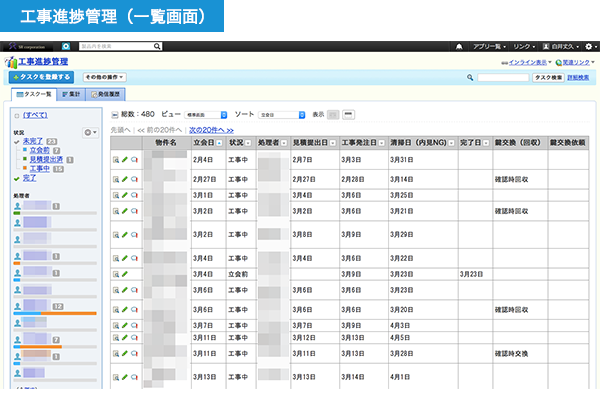Click the sort arrow on the 立会日 column
This screenshot has height=400, width=600.
tap(219, 143)
